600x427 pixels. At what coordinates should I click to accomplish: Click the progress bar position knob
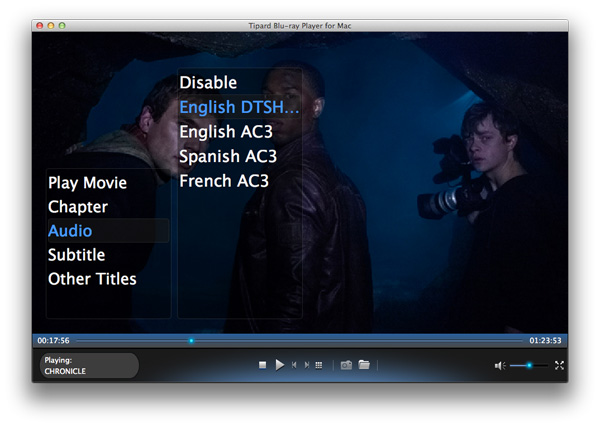[x=191, y=341]
